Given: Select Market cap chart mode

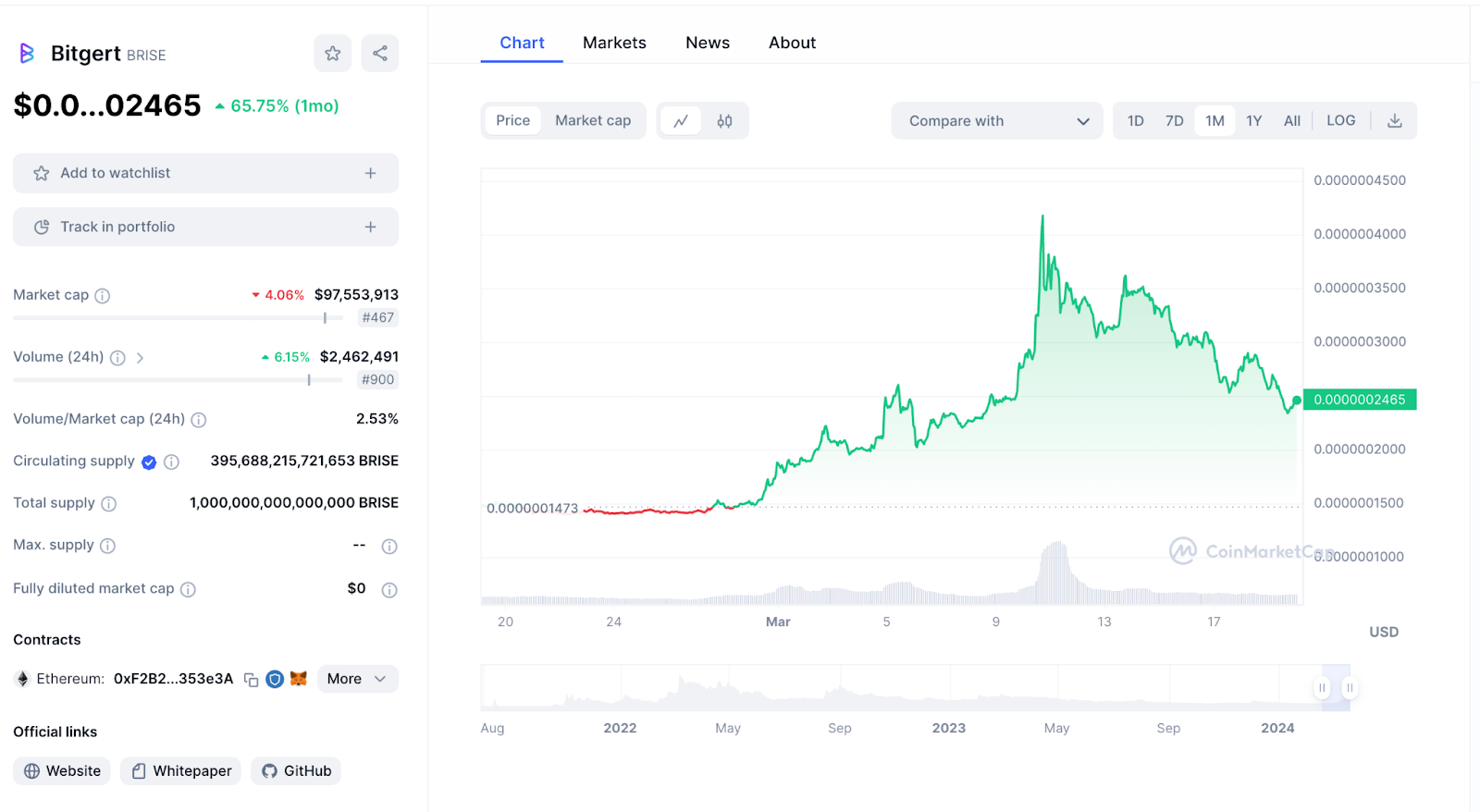Looking at the screenshot, I should [593, 120].
